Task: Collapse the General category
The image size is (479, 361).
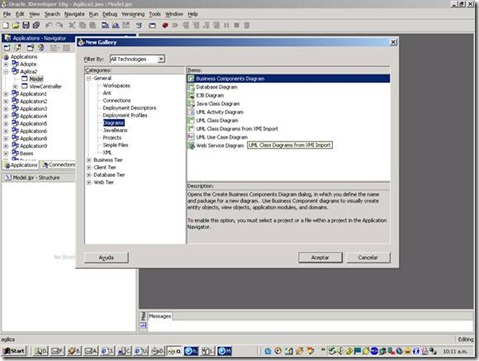Action: click(x=89, y=78)
